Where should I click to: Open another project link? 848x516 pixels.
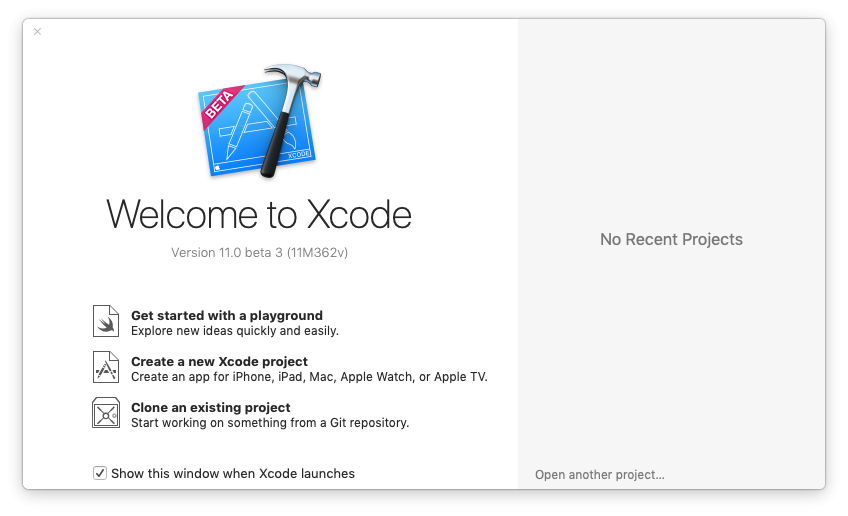coord(600,474)
